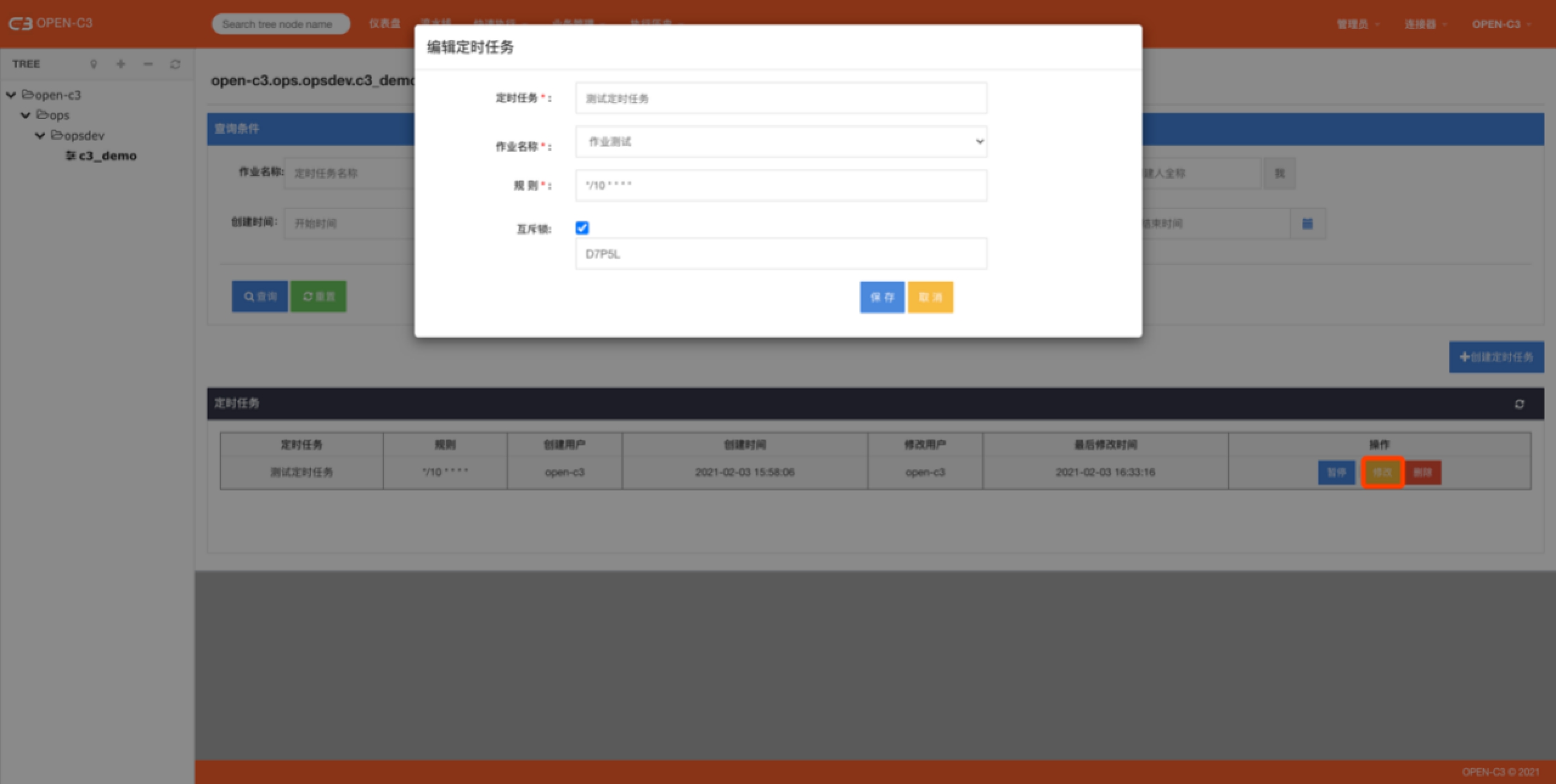1556x784 pixels.
Task: Click the tree collapse minus icon
Action: click(148, 64)
